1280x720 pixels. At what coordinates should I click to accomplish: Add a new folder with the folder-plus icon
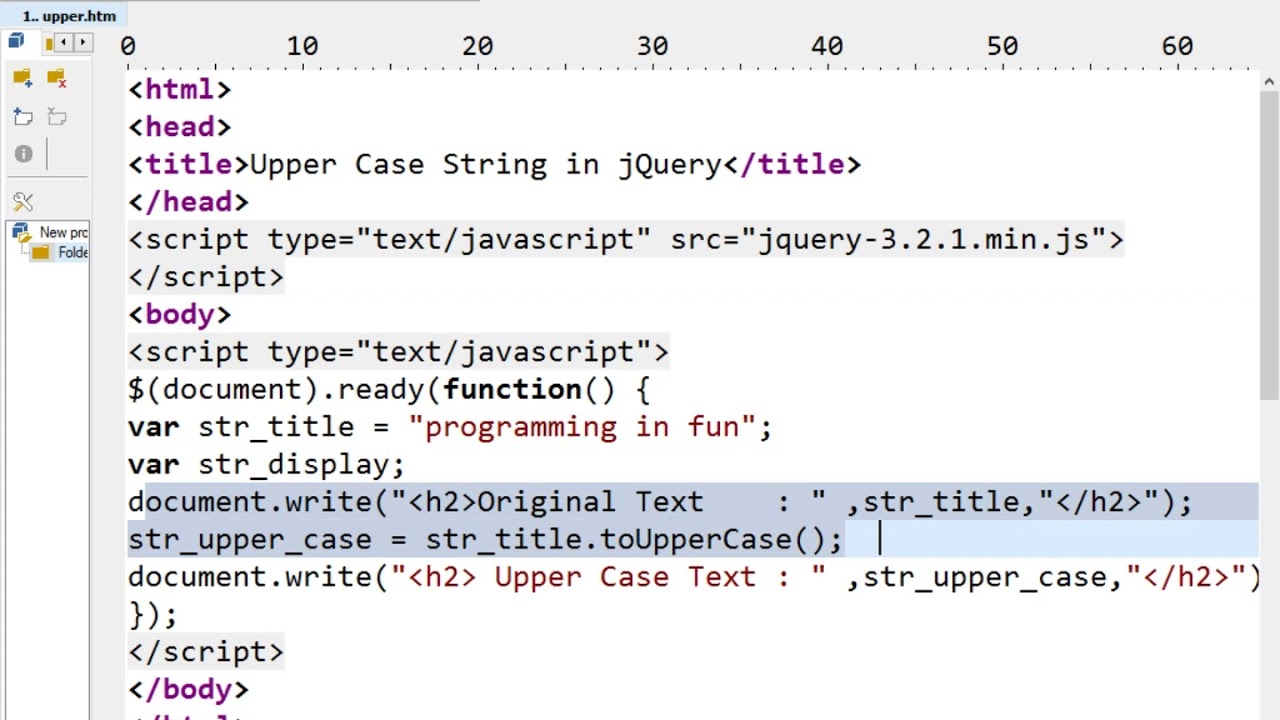[x=23, y=78]
